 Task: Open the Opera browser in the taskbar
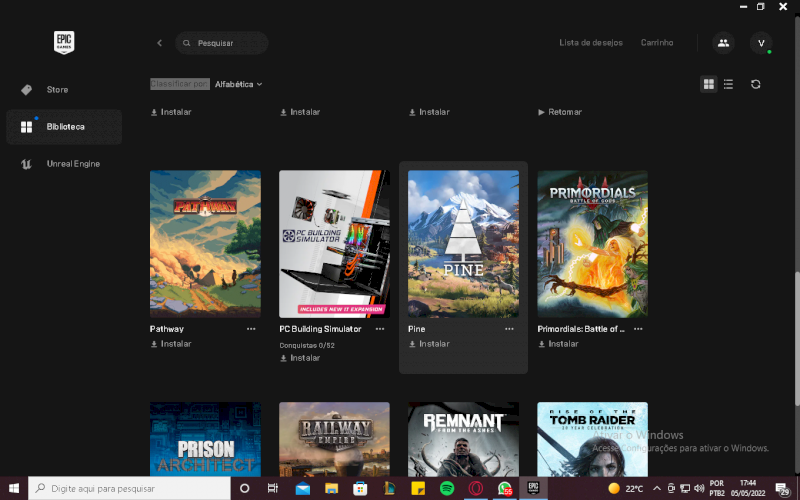[476, 488]
